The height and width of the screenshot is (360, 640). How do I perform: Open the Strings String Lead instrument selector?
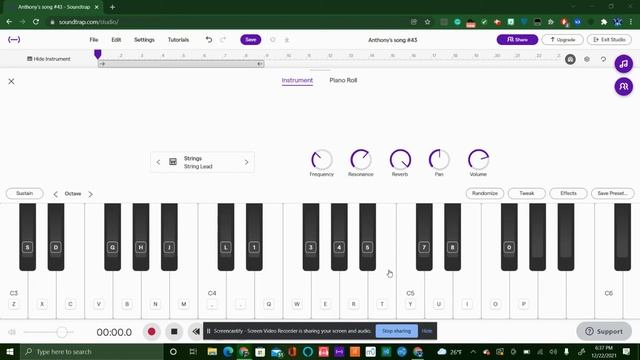tap(202, 162)
